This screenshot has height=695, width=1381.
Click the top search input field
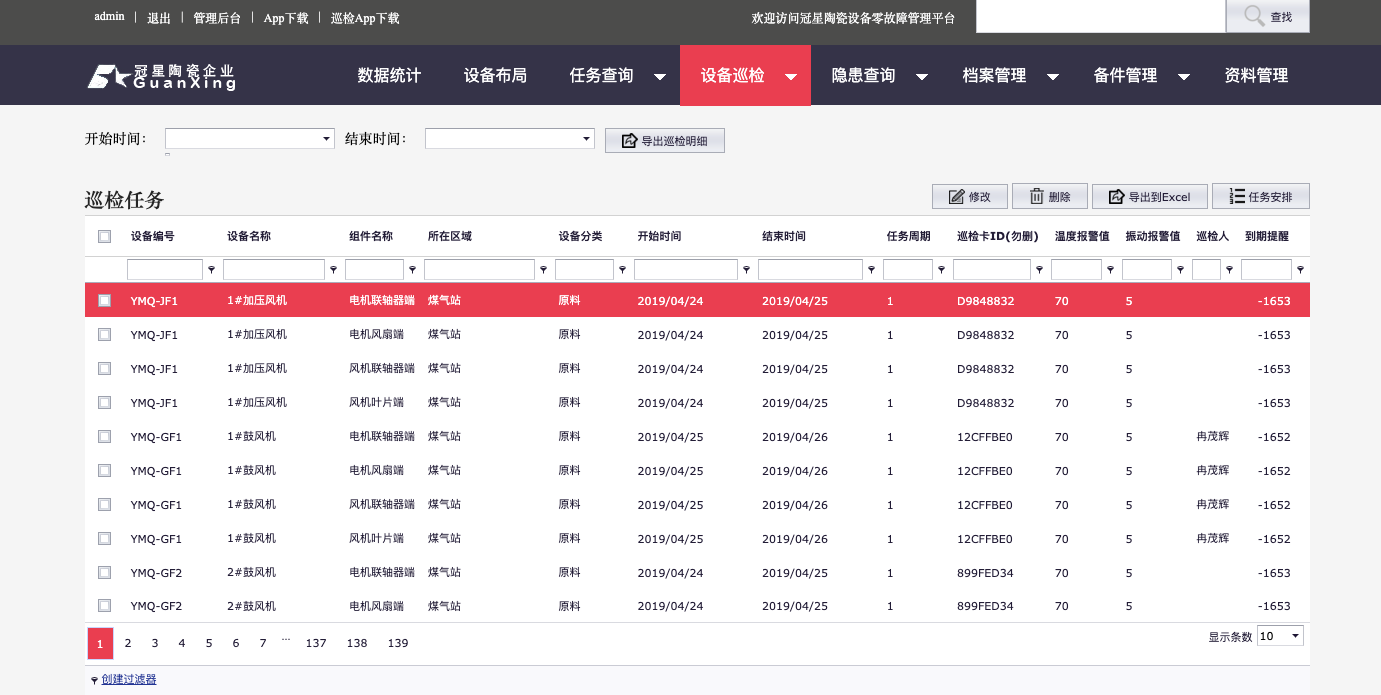pyautogui.click(x=1101, y=17)
